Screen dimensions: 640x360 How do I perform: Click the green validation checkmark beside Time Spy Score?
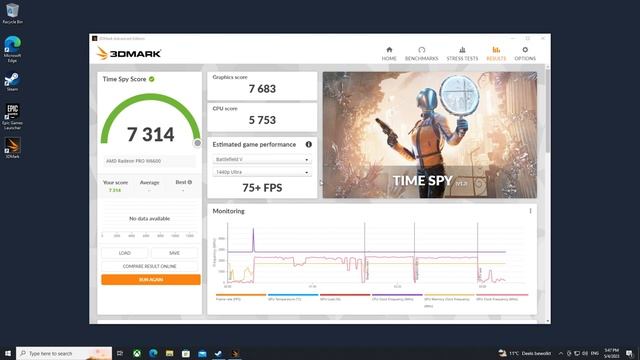click(x=152, y=79)
